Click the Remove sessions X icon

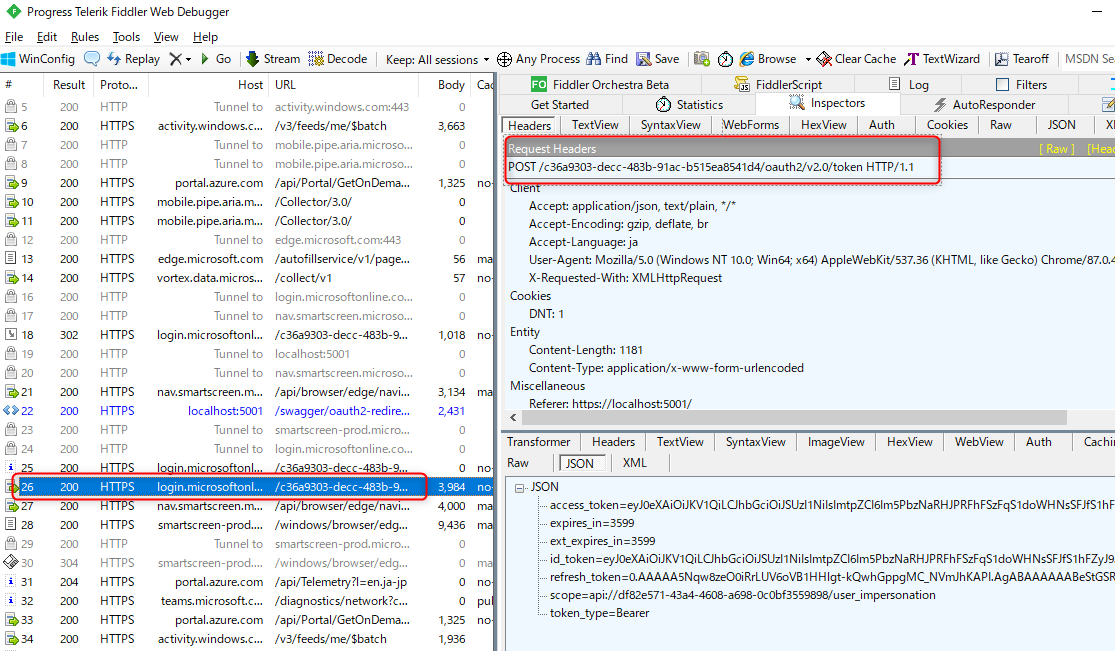(176, 59)
